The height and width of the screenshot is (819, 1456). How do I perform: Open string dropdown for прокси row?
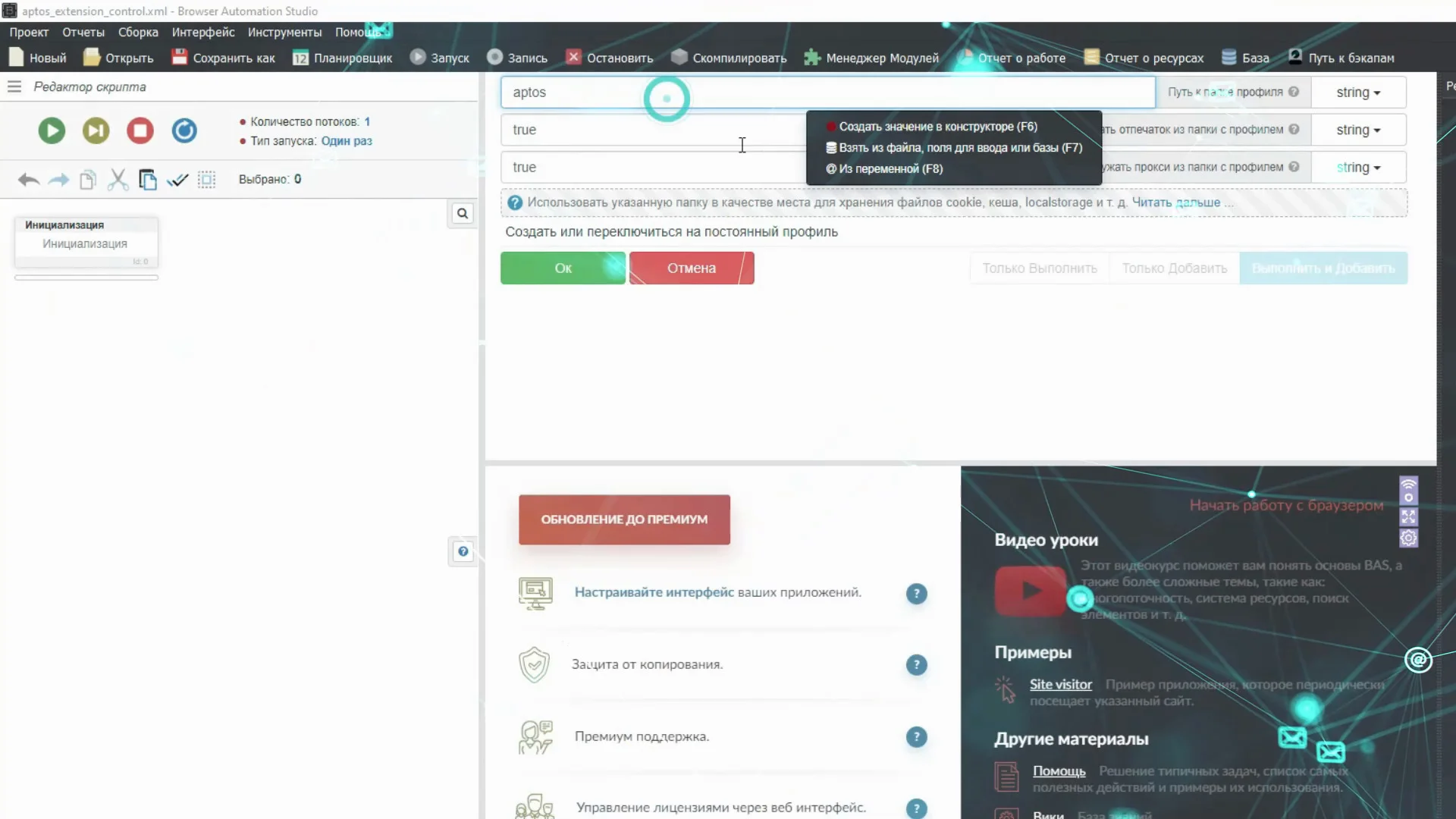pyautogui.click(x=1358, y=168)
